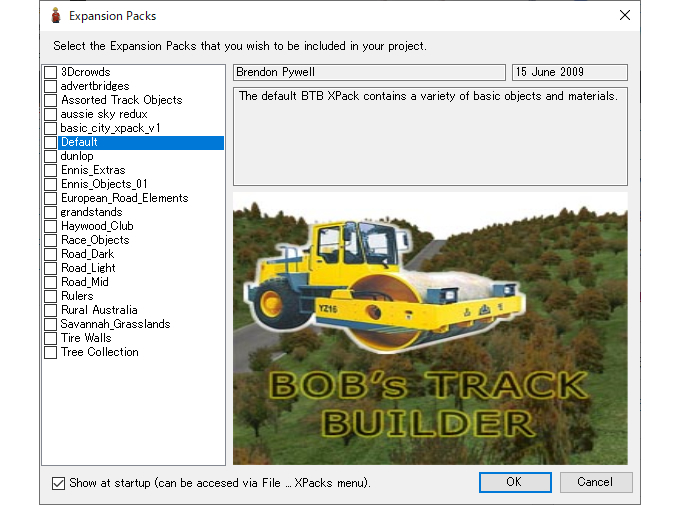Check the Ennis_Extras checkbox
Image resolution: width=680 pixels, height=505 pixels.
50,170
